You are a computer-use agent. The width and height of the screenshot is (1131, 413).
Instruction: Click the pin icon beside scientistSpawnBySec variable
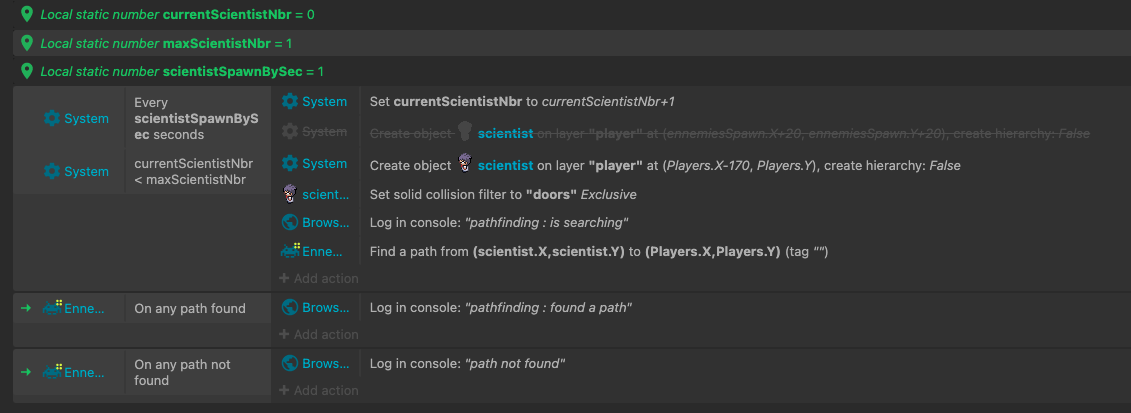27,71
